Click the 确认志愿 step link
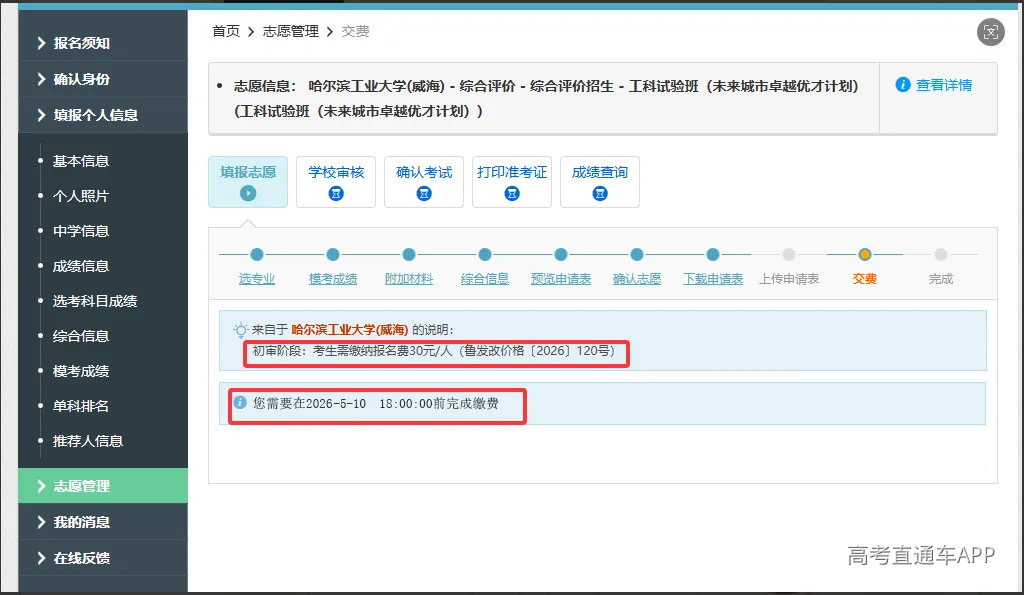Viewport: 1024px width, 595px height. click(x=637, y=279)
